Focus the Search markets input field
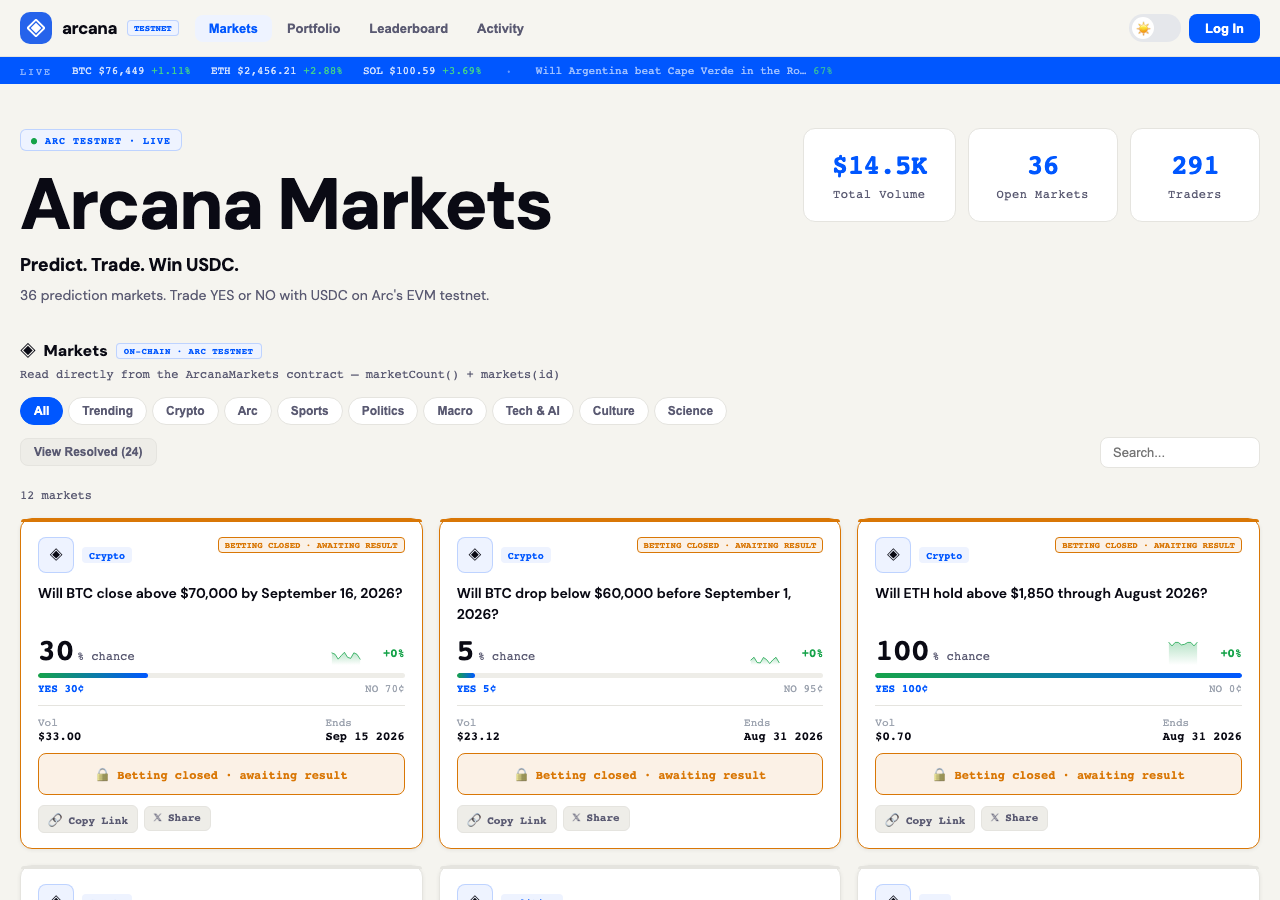1280x900 pixels. (1180, 452)
